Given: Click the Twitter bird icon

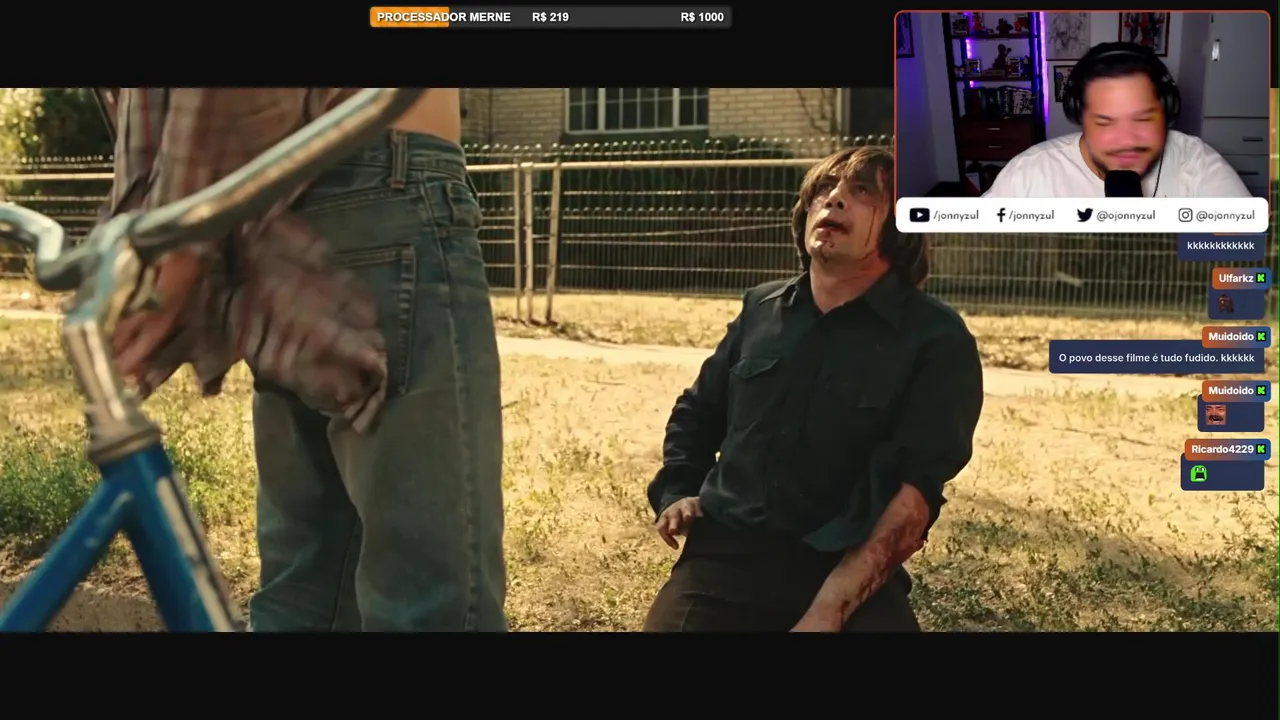Looking at the screenshot, I should click(1085, 215).
